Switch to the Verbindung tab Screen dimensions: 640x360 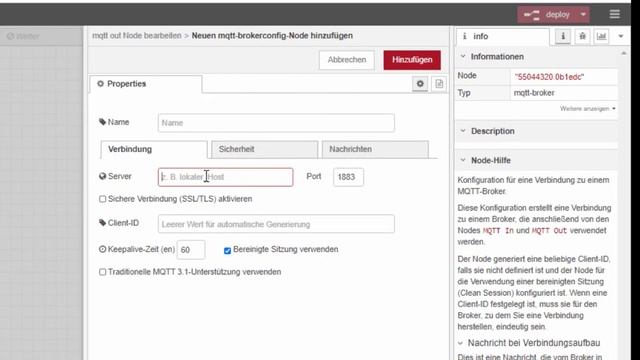(x=154, y=149)
